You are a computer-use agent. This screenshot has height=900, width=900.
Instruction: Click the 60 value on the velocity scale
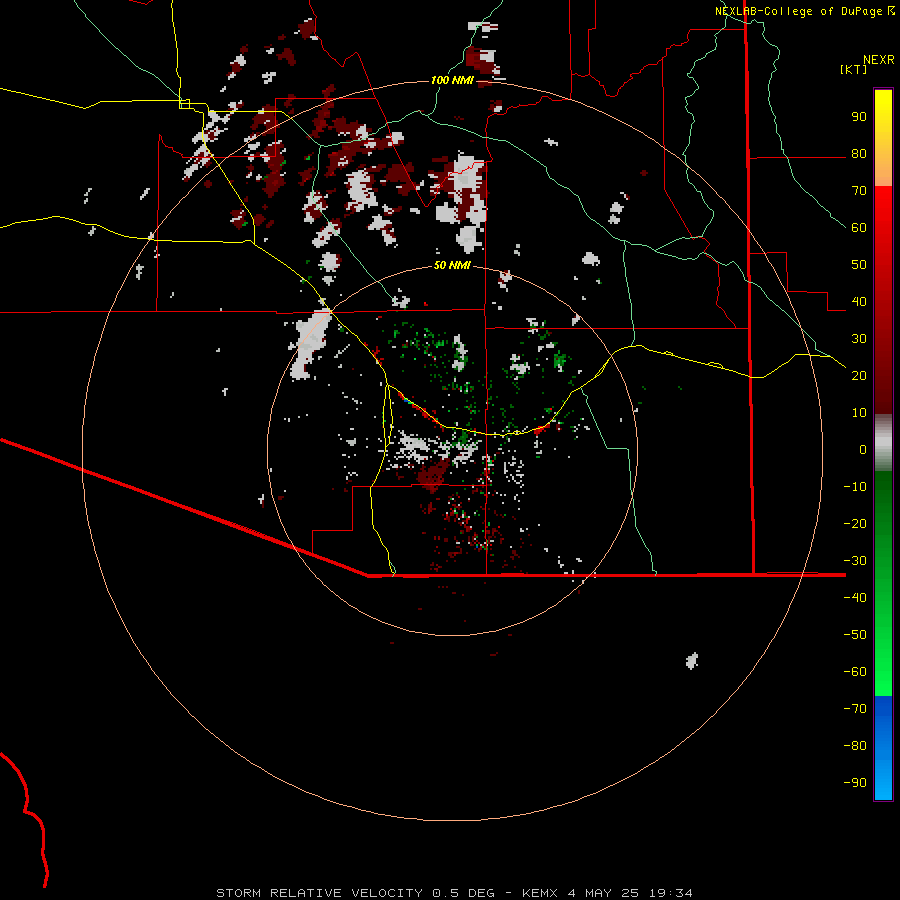pyautogui.click(x=859, y=228)
